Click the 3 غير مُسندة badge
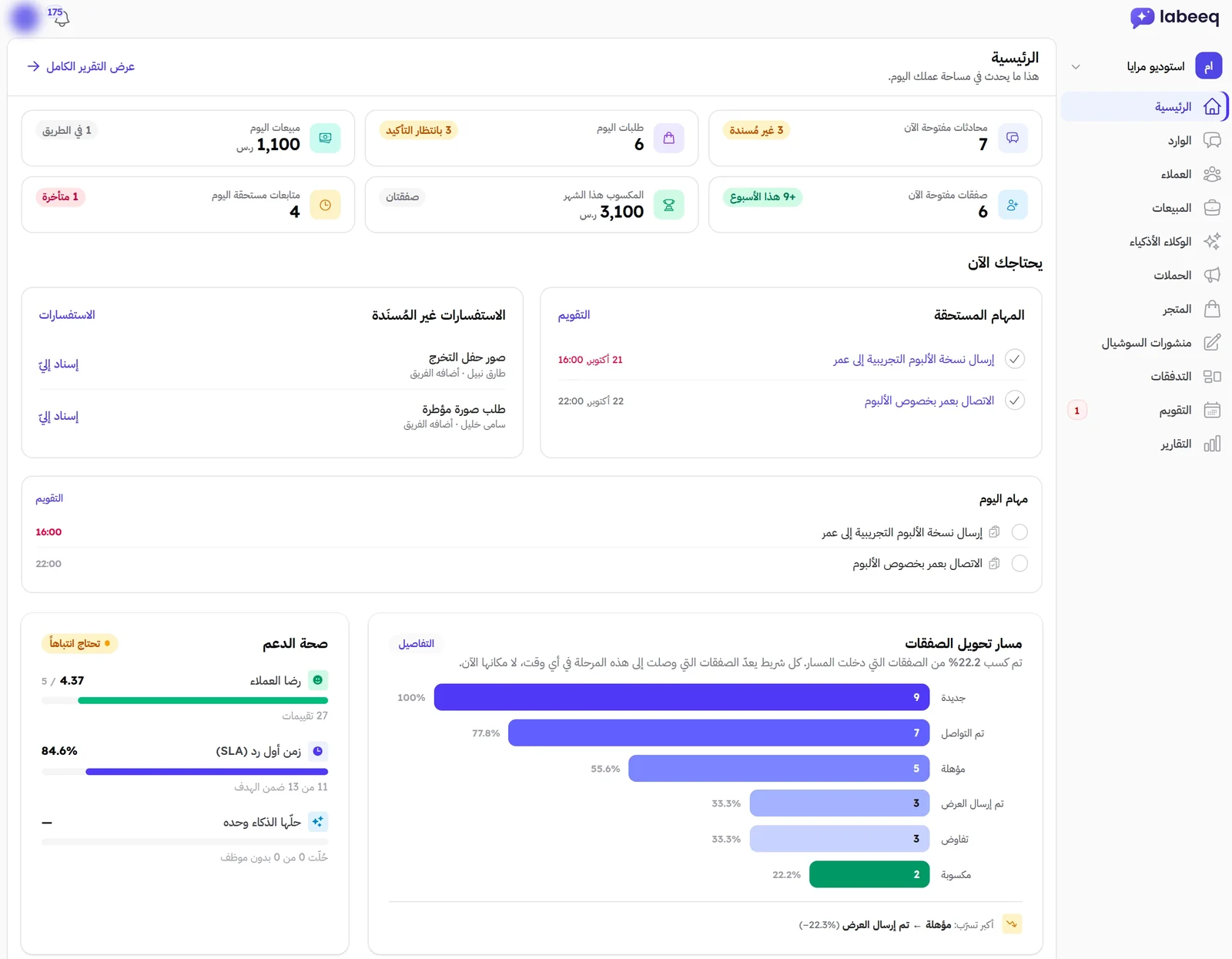 click(x=756, y=130)
